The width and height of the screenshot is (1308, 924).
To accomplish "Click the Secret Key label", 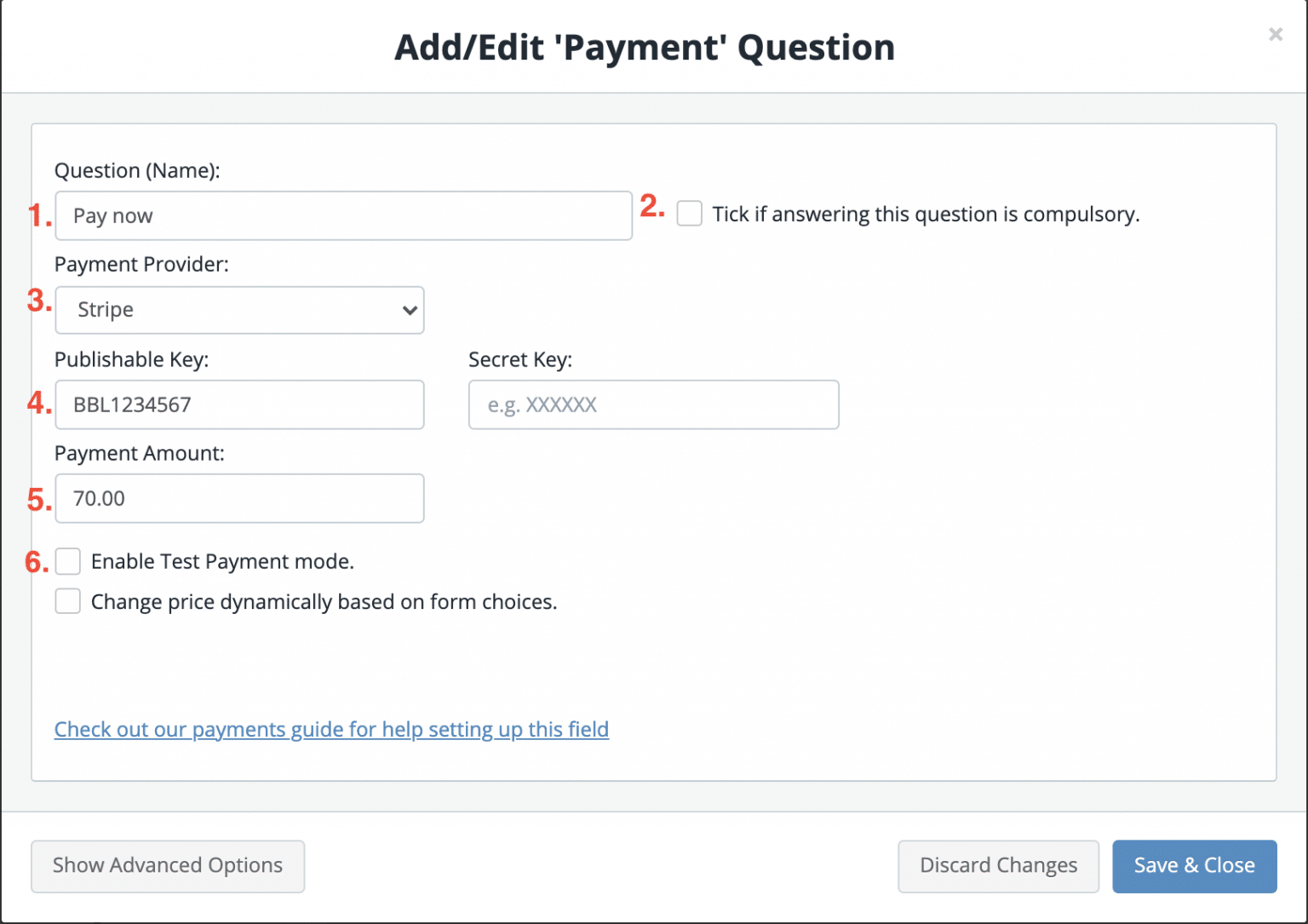I will point(520,359).
